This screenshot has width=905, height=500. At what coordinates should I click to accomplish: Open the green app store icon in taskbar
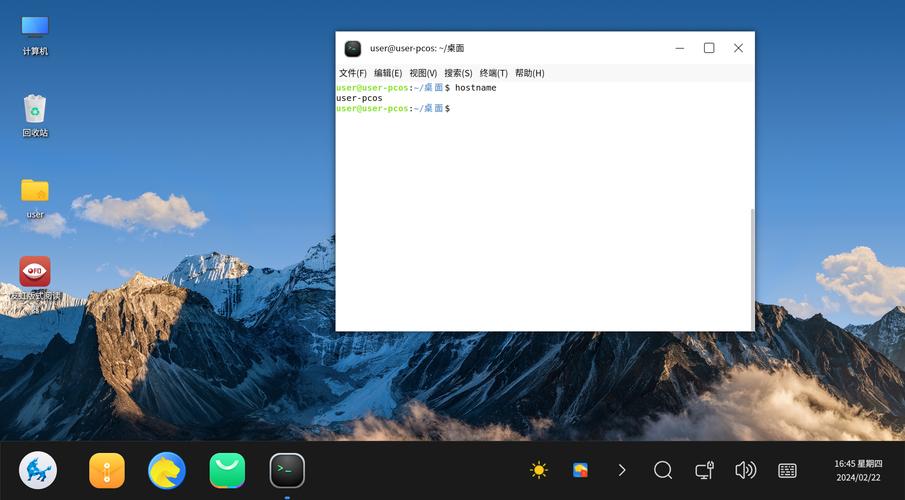tap(227, 470)
